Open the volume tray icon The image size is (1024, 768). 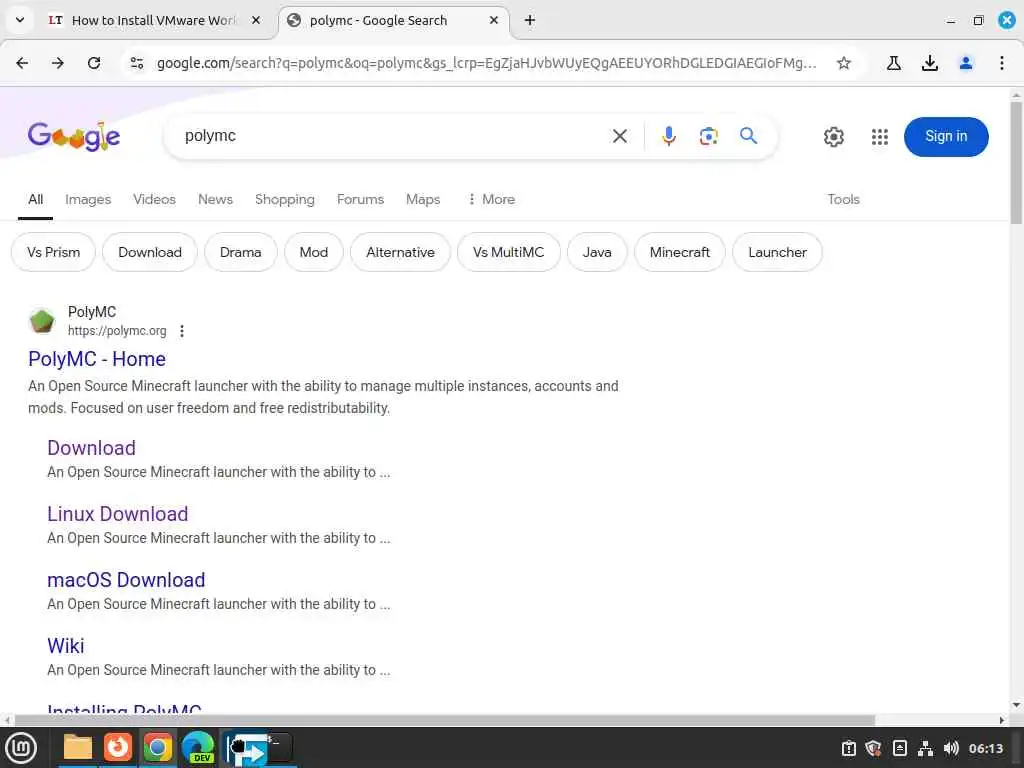click(x=951, y=748)
